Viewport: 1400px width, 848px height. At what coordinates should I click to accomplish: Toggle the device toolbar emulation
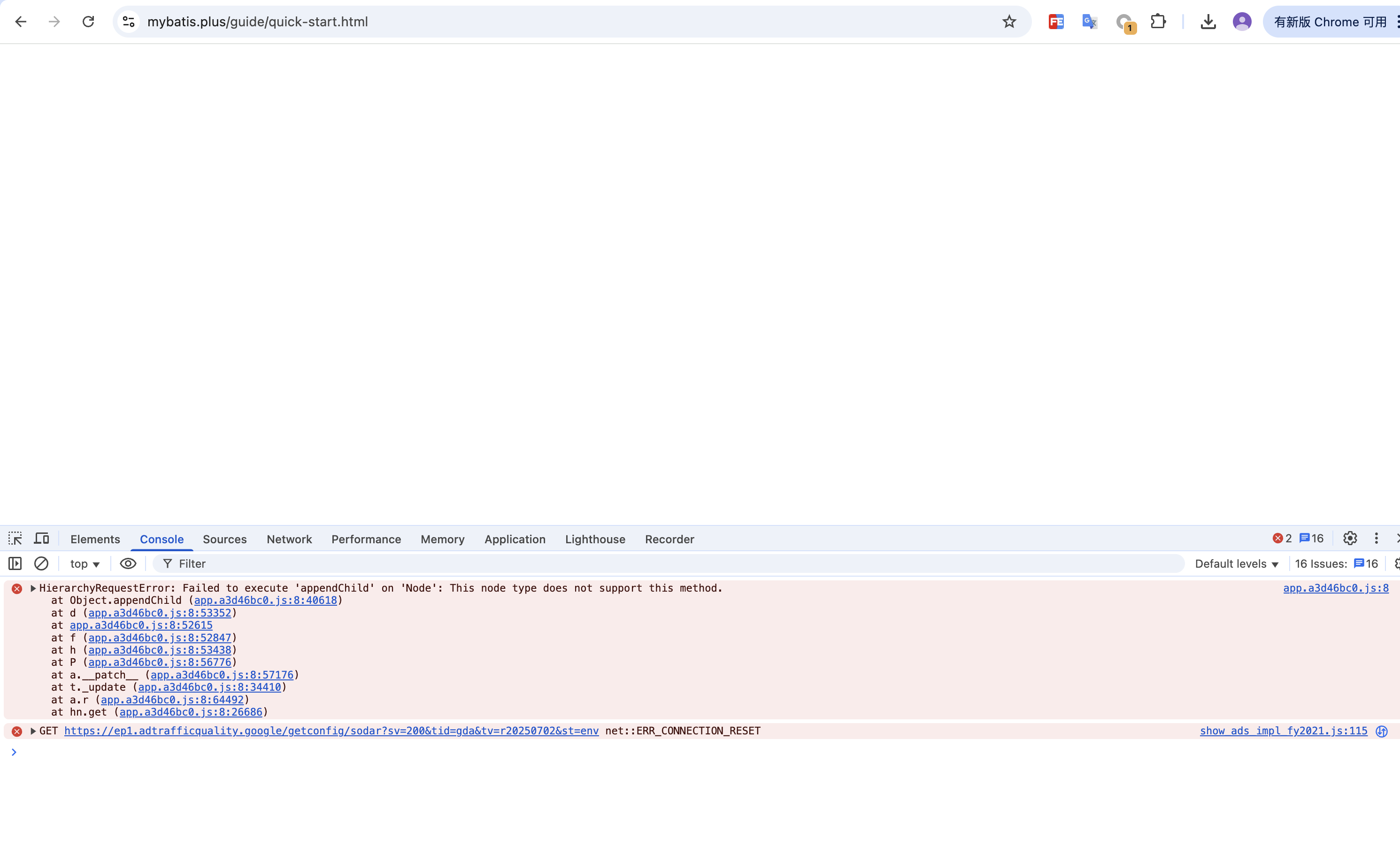click(x=41, y=538)
